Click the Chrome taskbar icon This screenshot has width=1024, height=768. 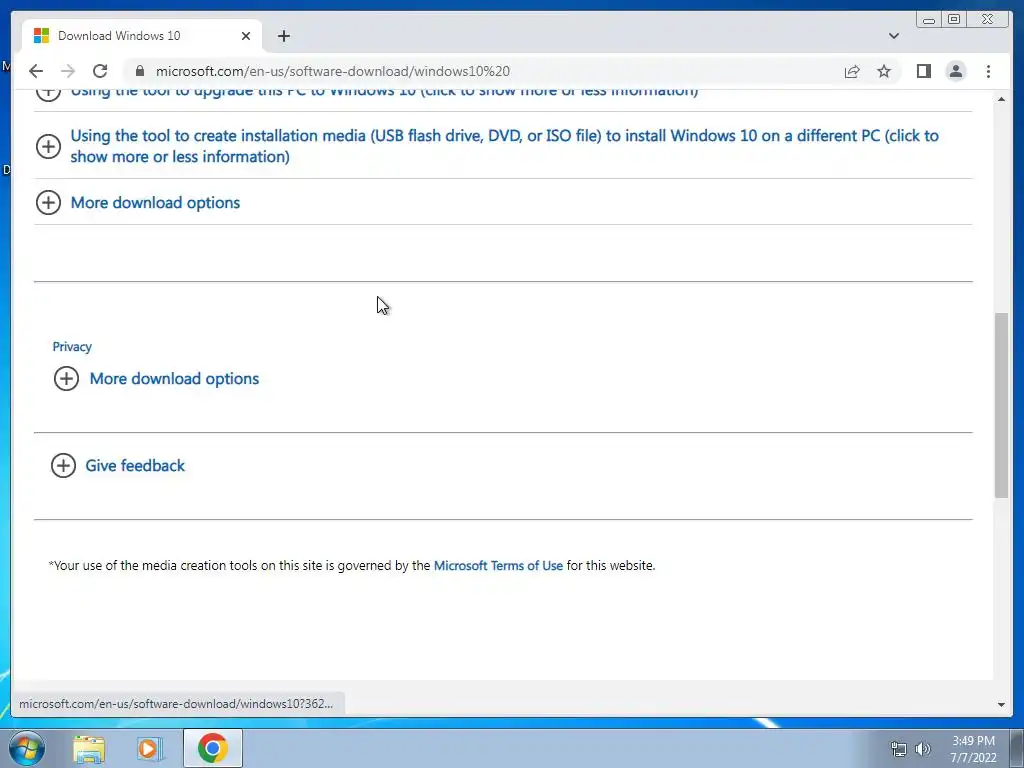[212, 748]
